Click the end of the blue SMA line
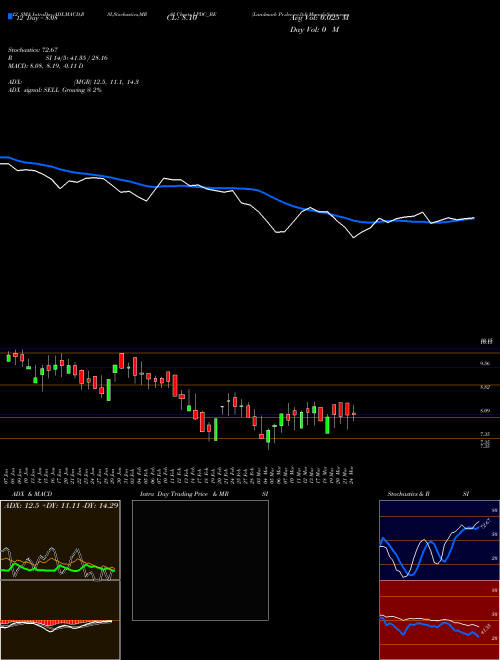The width and height of the screenshot is (500, 660). pyautogui.click(x=473, y=218)
